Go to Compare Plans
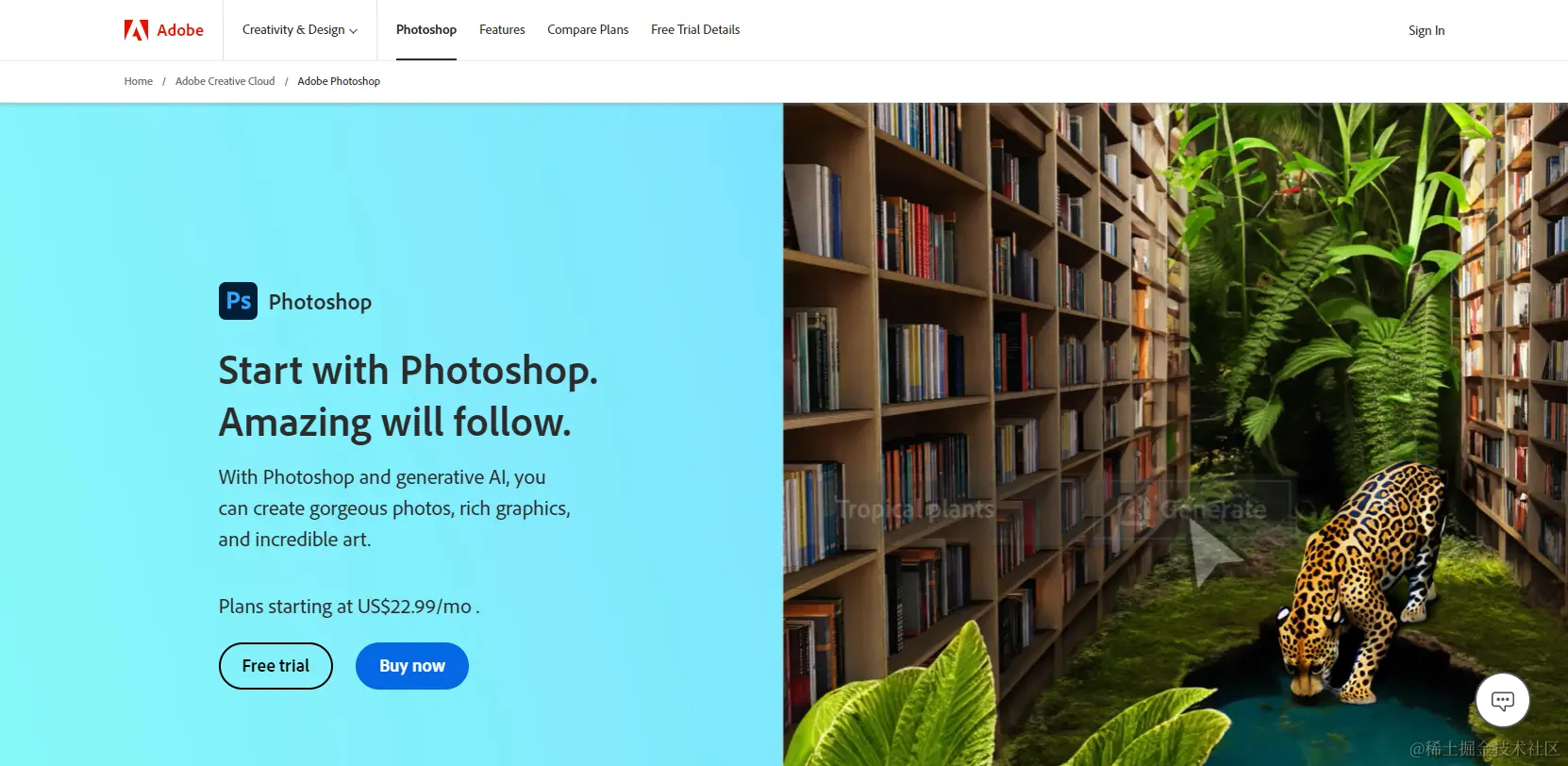 coord(588,30)
